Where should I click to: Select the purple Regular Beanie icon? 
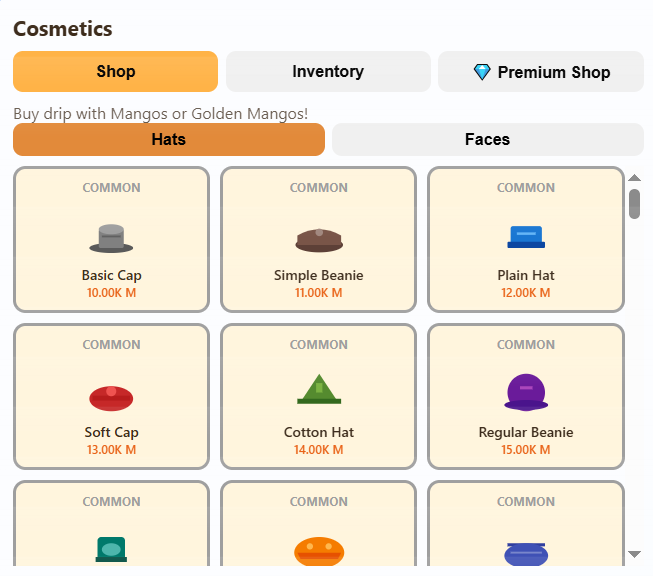tap(526, 392)
